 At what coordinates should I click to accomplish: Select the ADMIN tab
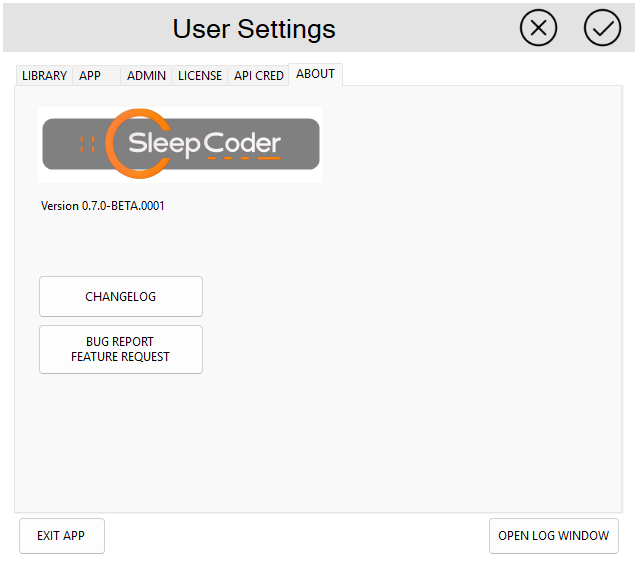(x=146, y=75)
